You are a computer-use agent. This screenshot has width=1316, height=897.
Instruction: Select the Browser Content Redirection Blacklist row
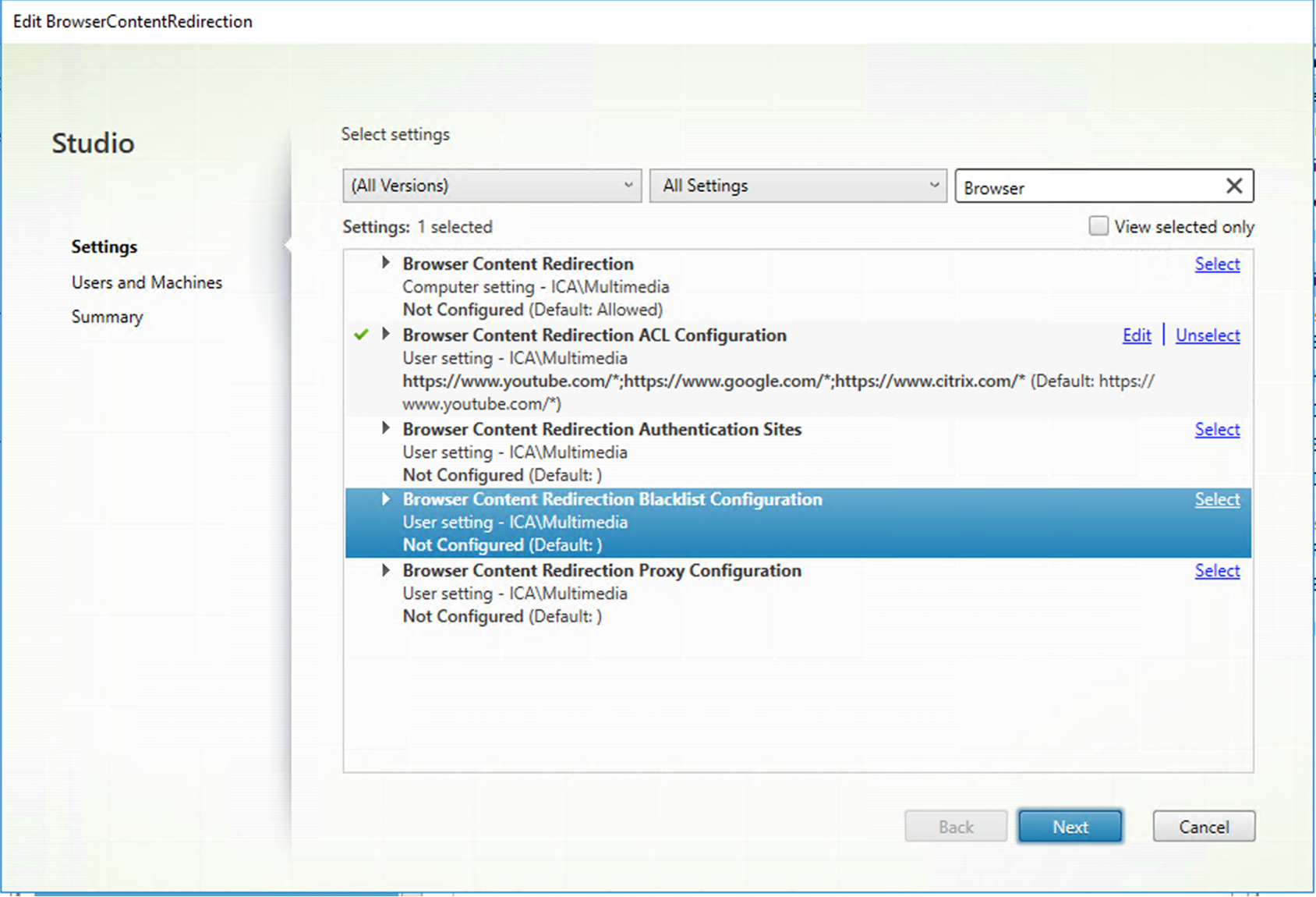click(x=702, y=522)
